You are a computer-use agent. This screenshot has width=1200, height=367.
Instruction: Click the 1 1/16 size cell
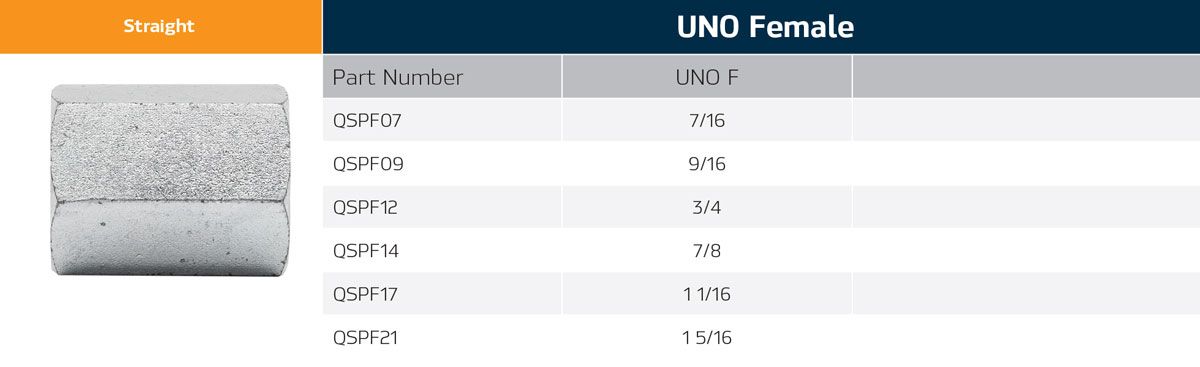[x=707, y=294]
